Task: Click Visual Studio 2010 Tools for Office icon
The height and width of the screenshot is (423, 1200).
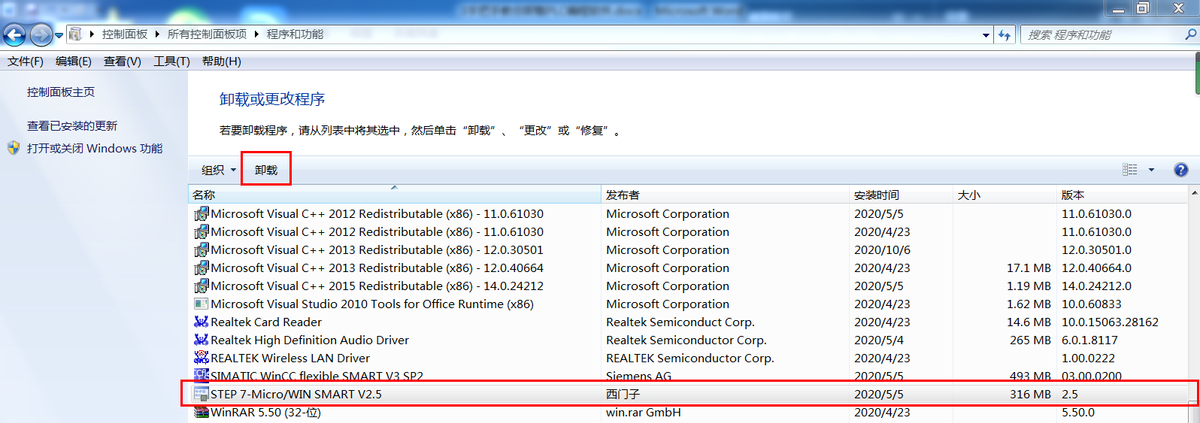Action: coord(201,304)
